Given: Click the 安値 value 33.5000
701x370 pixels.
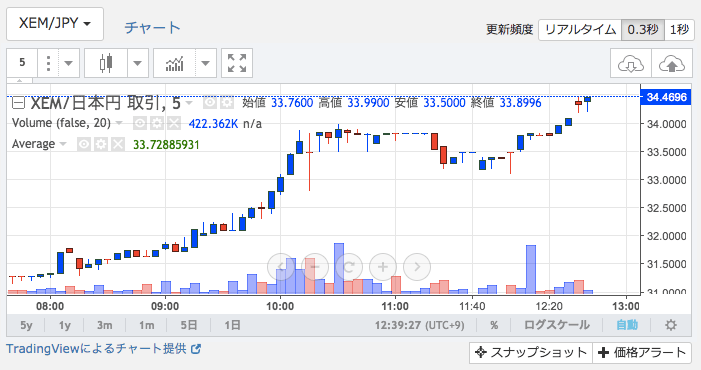Looking at the screenshot, I should point(444,103).
